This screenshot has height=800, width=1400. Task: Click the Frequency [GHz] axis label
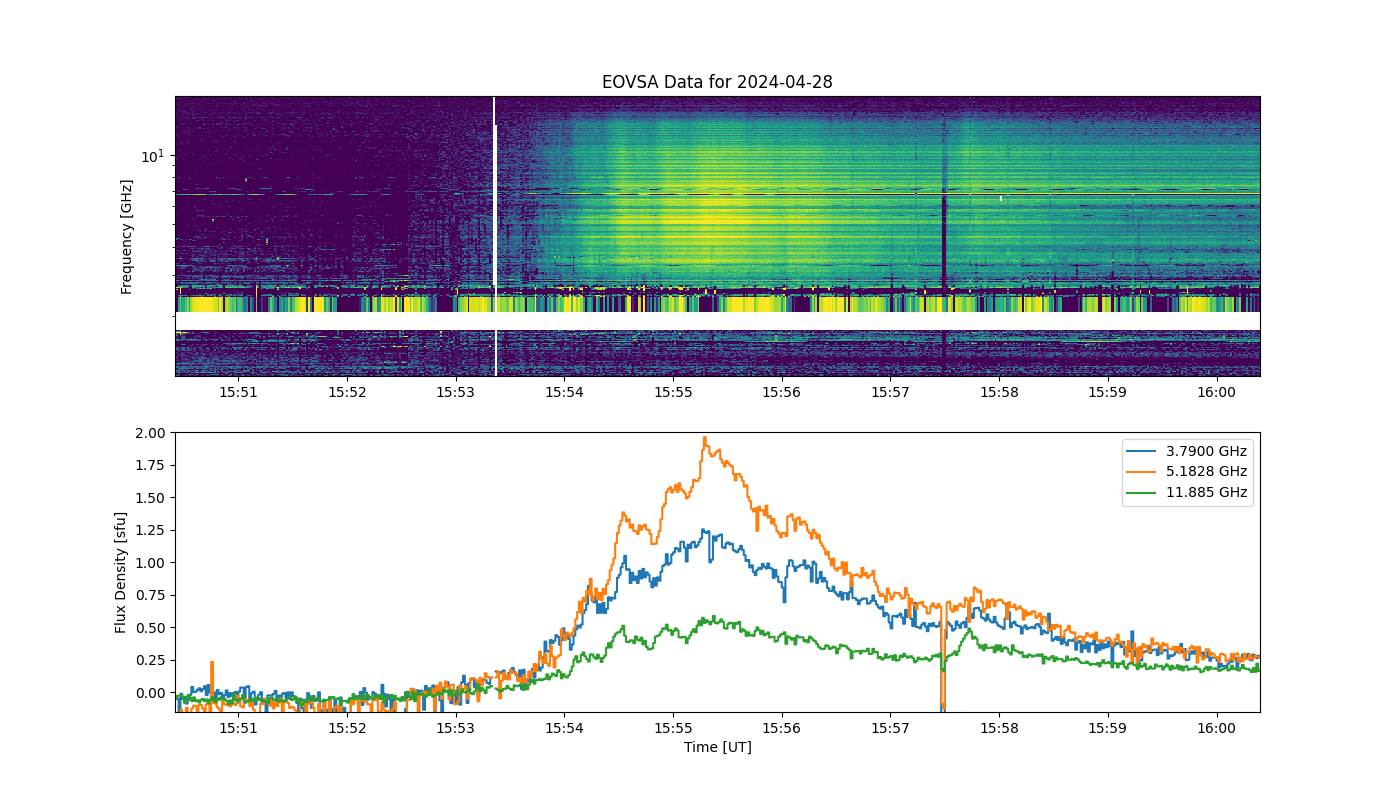127,236
